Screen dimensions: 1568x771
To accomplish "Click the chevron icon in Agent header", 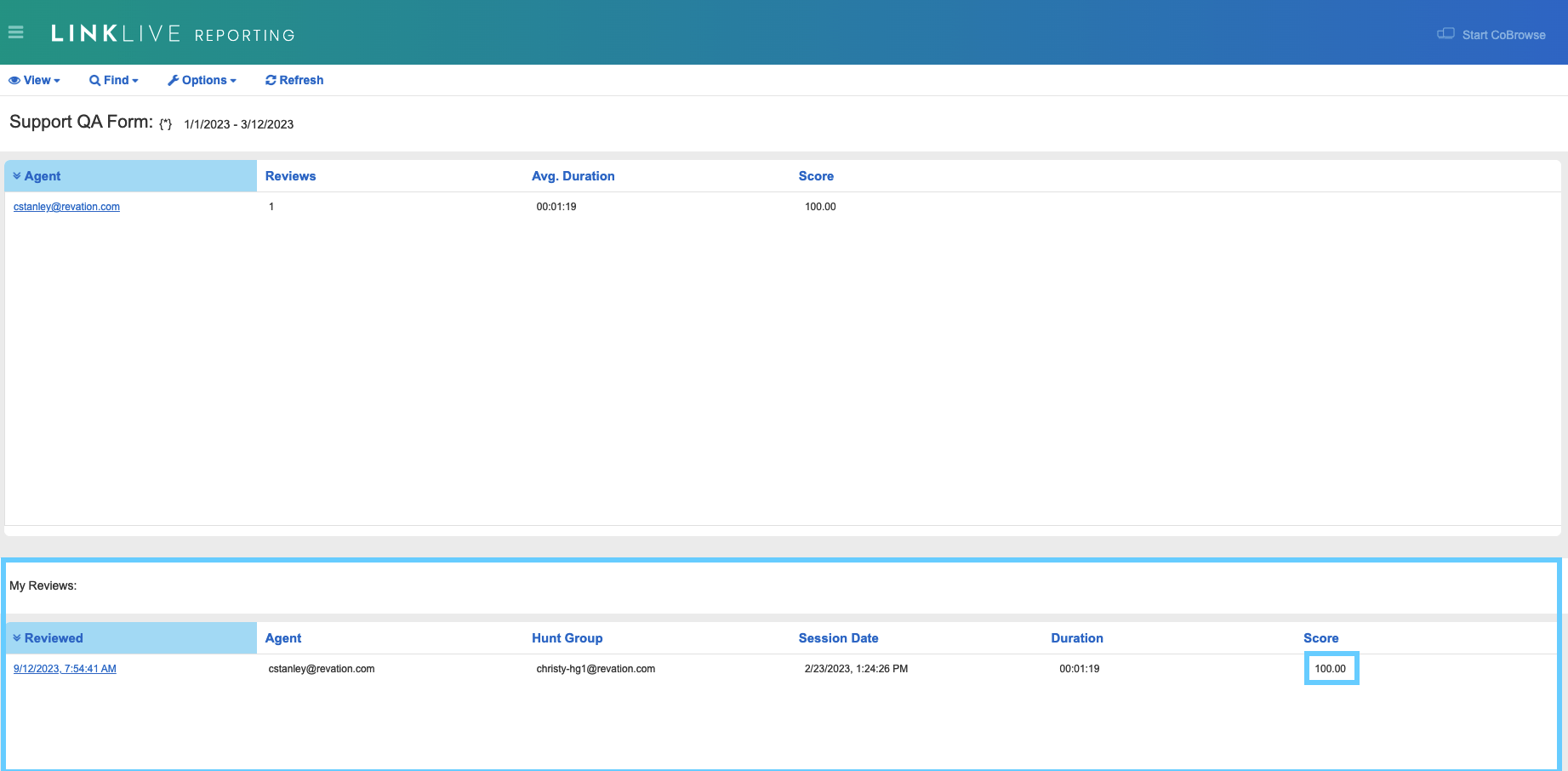I will pyautogui.click(x=17, y=176).
